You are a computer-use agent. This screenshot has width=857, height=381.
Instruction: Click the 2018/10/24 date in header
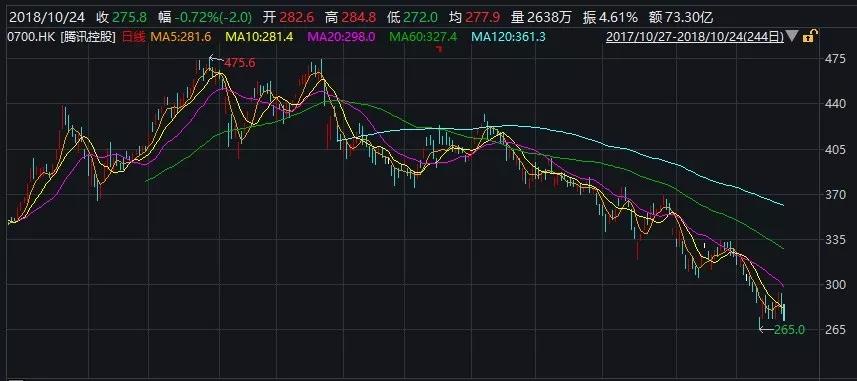[48, 17]
